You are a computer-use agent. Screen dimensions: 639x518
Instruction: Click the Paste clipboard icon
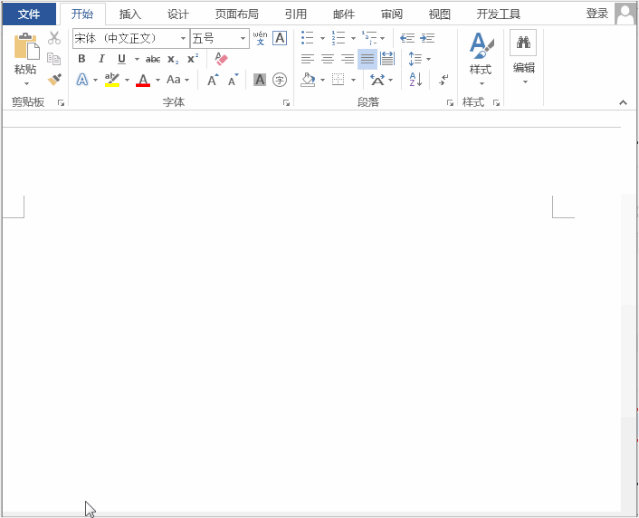26,46
